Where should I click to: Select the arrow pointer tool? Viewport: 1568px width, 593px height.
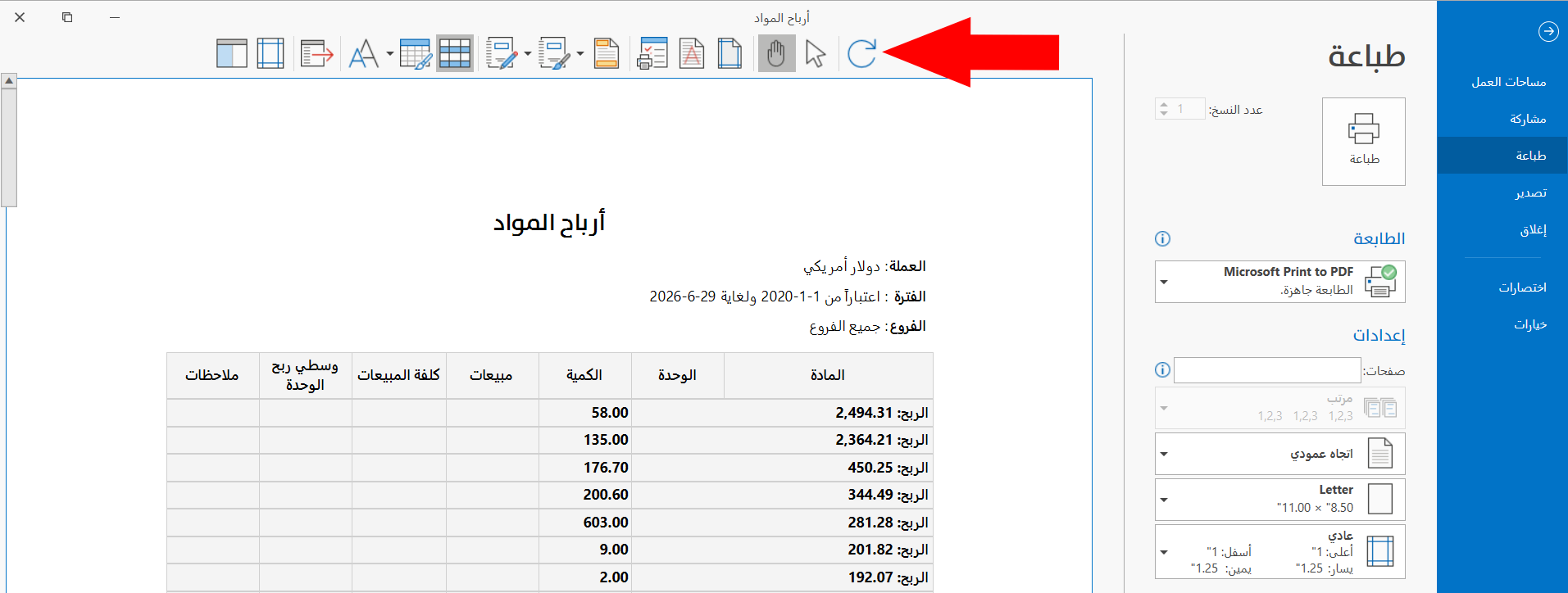pyautogui.click(x=816, y=54)
